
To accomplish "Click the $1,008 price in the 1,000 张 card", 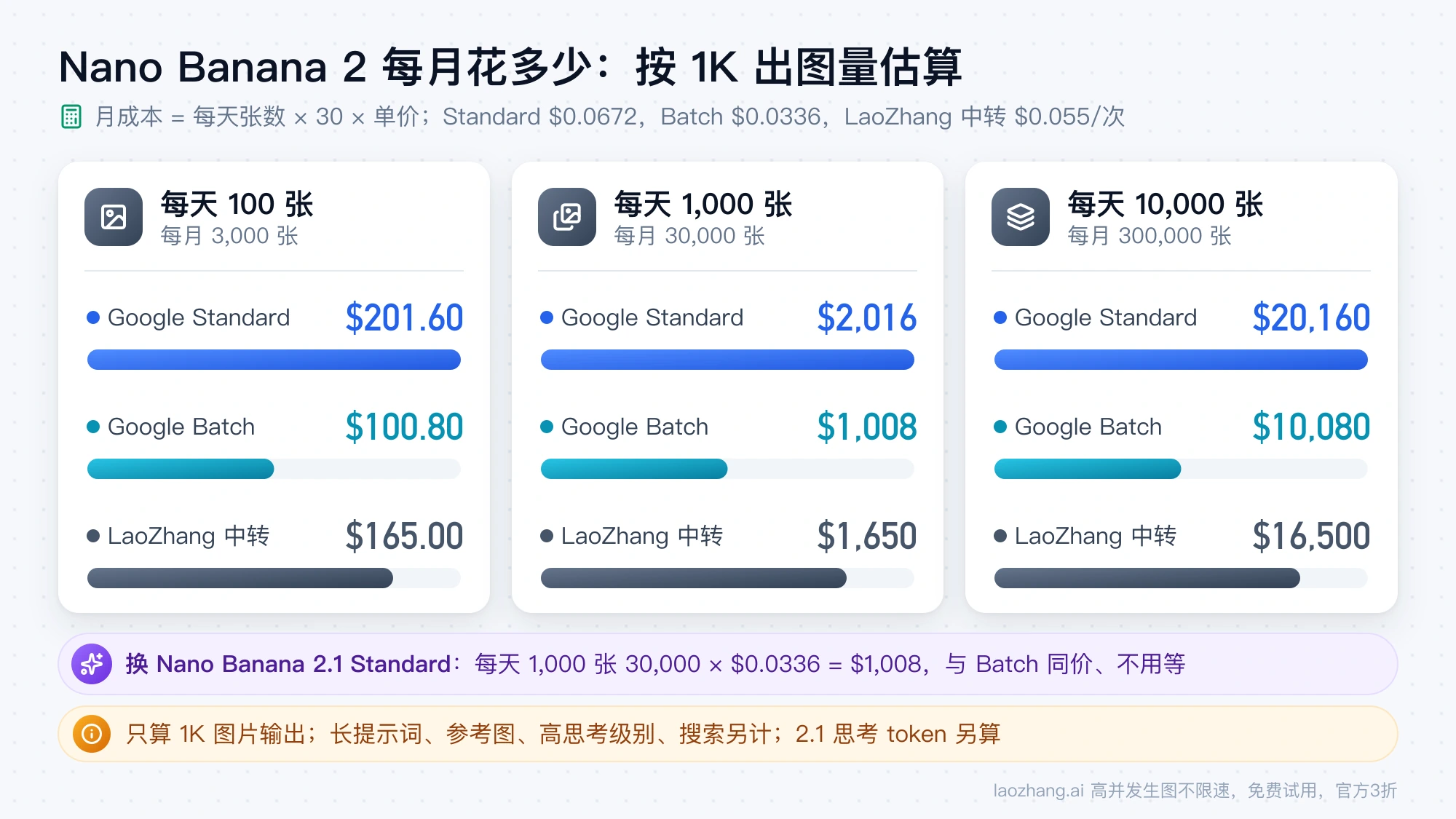I will point(866,427).
